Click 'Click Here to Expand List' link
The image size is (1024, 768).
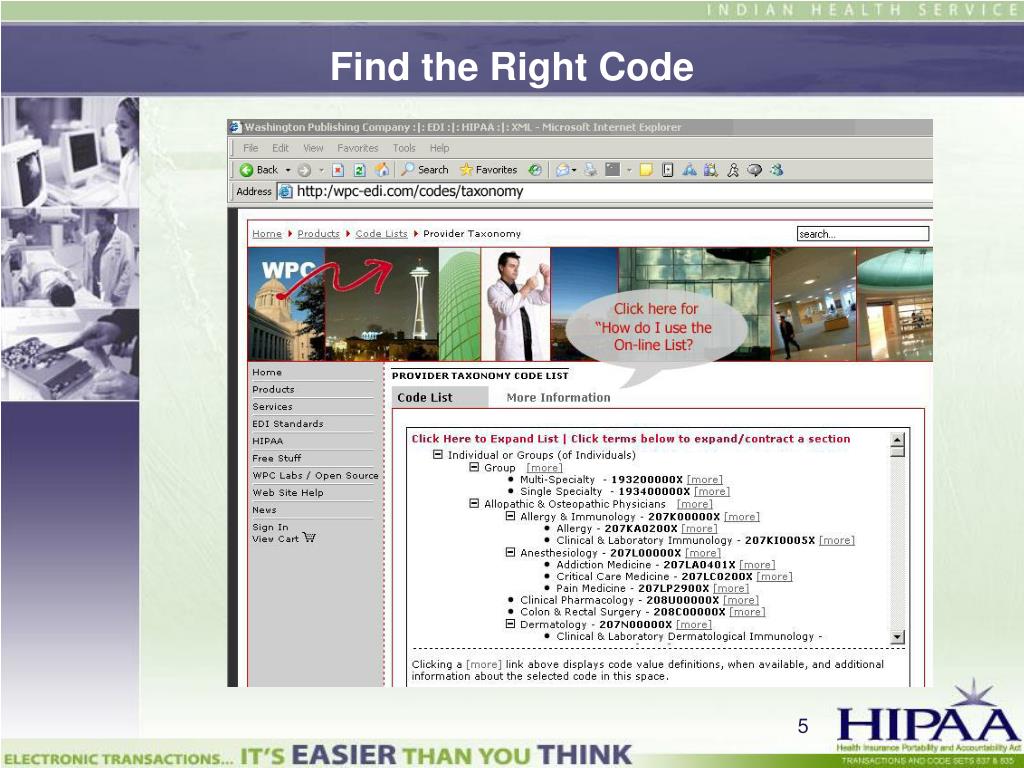point(485,439)
